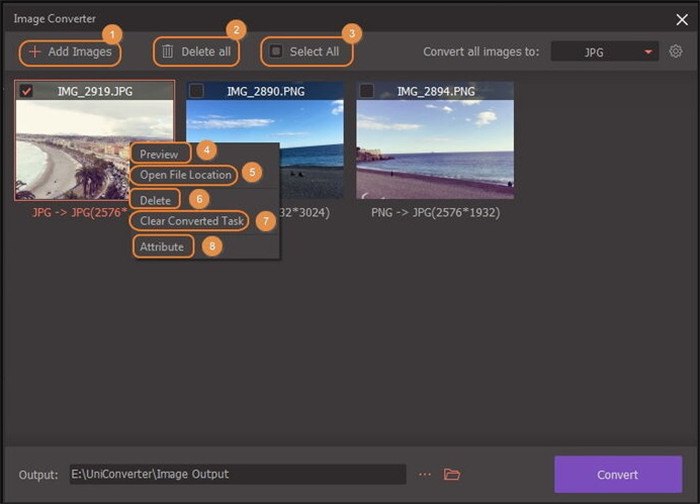The width and height of the screenshot is (700, 504).
Task: Click the plus icon for Add Images
Action: (35, 52)
